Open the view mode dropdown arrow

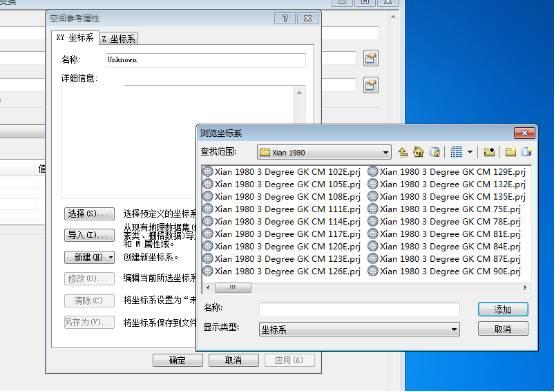click(470, 152)
